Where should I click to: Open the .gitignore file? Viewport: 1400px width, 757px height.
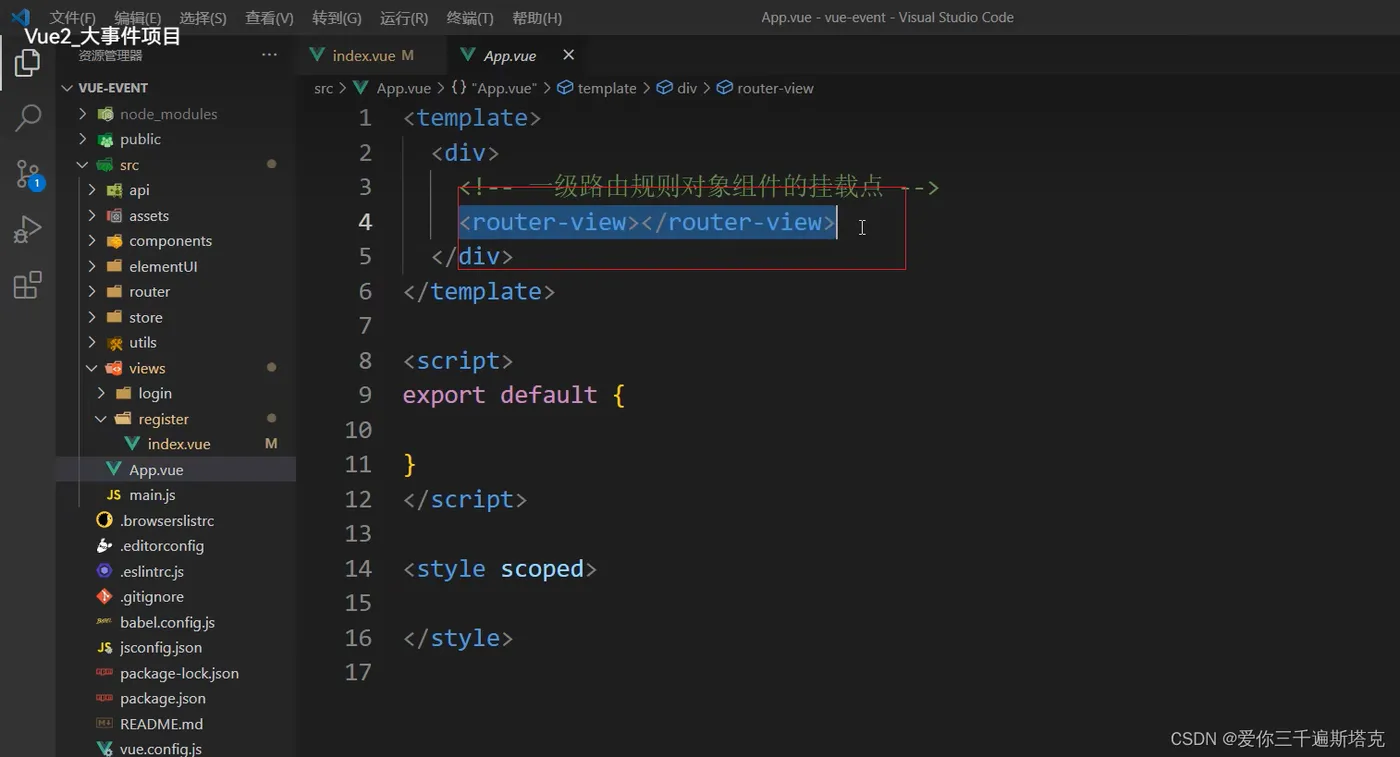(x=176, y=597)
